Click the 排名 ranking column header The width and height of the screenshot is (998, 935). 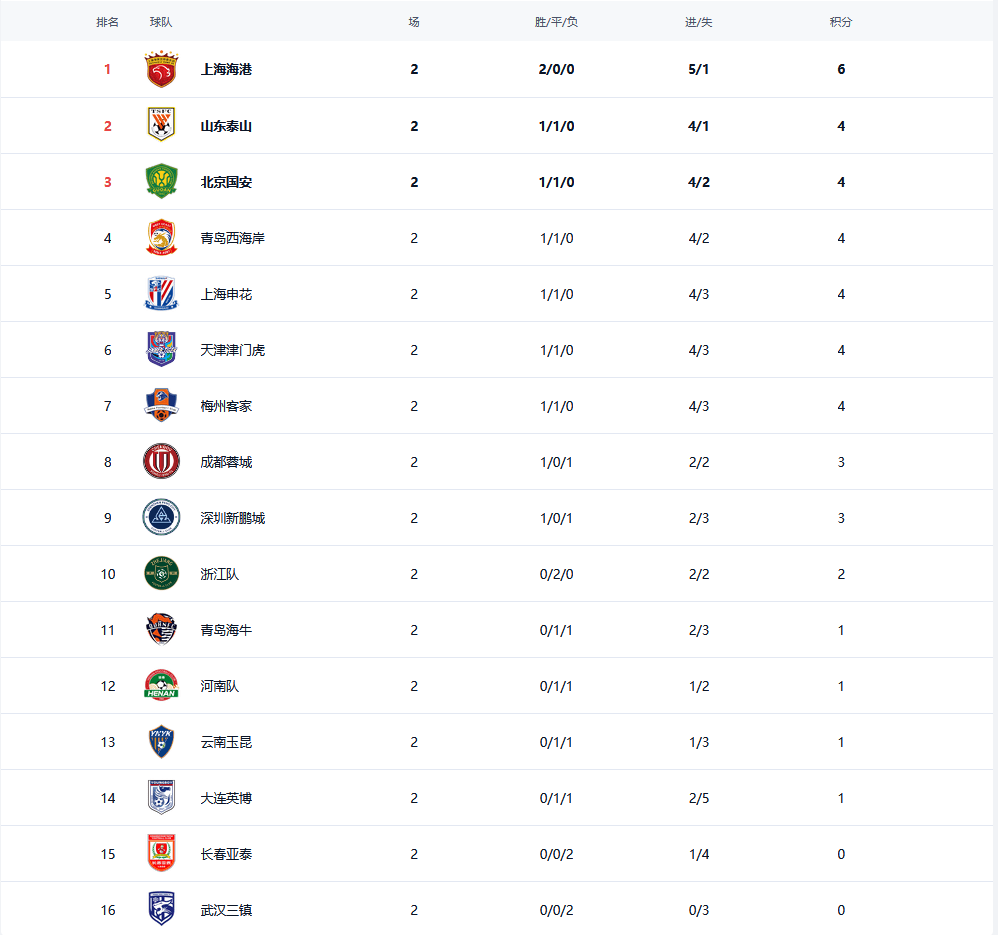pyautogui.click(x=107, y=22)
